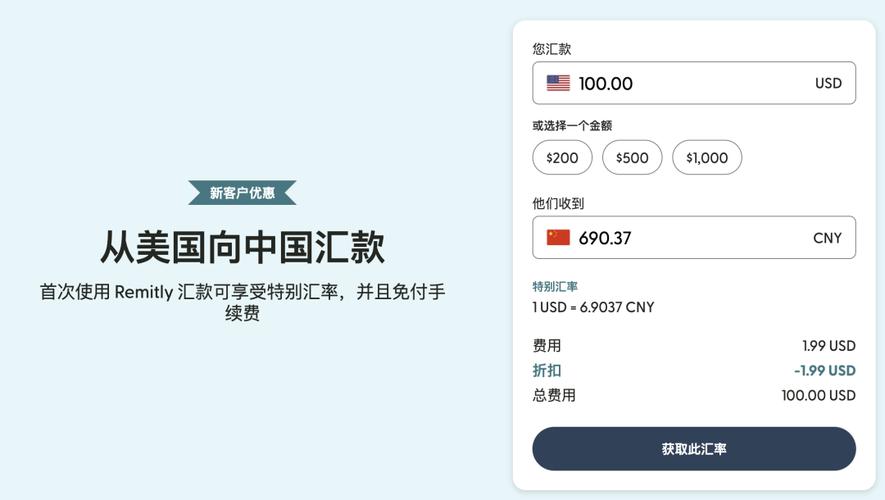Open the USD currency selector
Image resolution: width=885 pixels, height=500 pixels.
coord(828,84)
